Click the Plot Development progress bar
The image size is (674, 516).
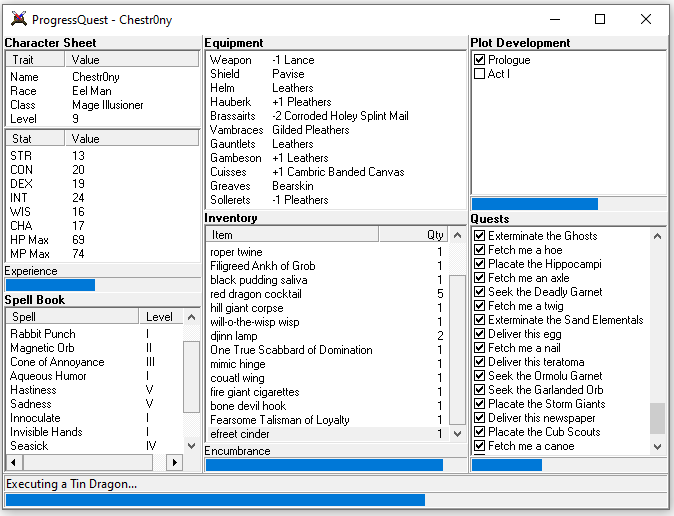click(x=569, y=204)
